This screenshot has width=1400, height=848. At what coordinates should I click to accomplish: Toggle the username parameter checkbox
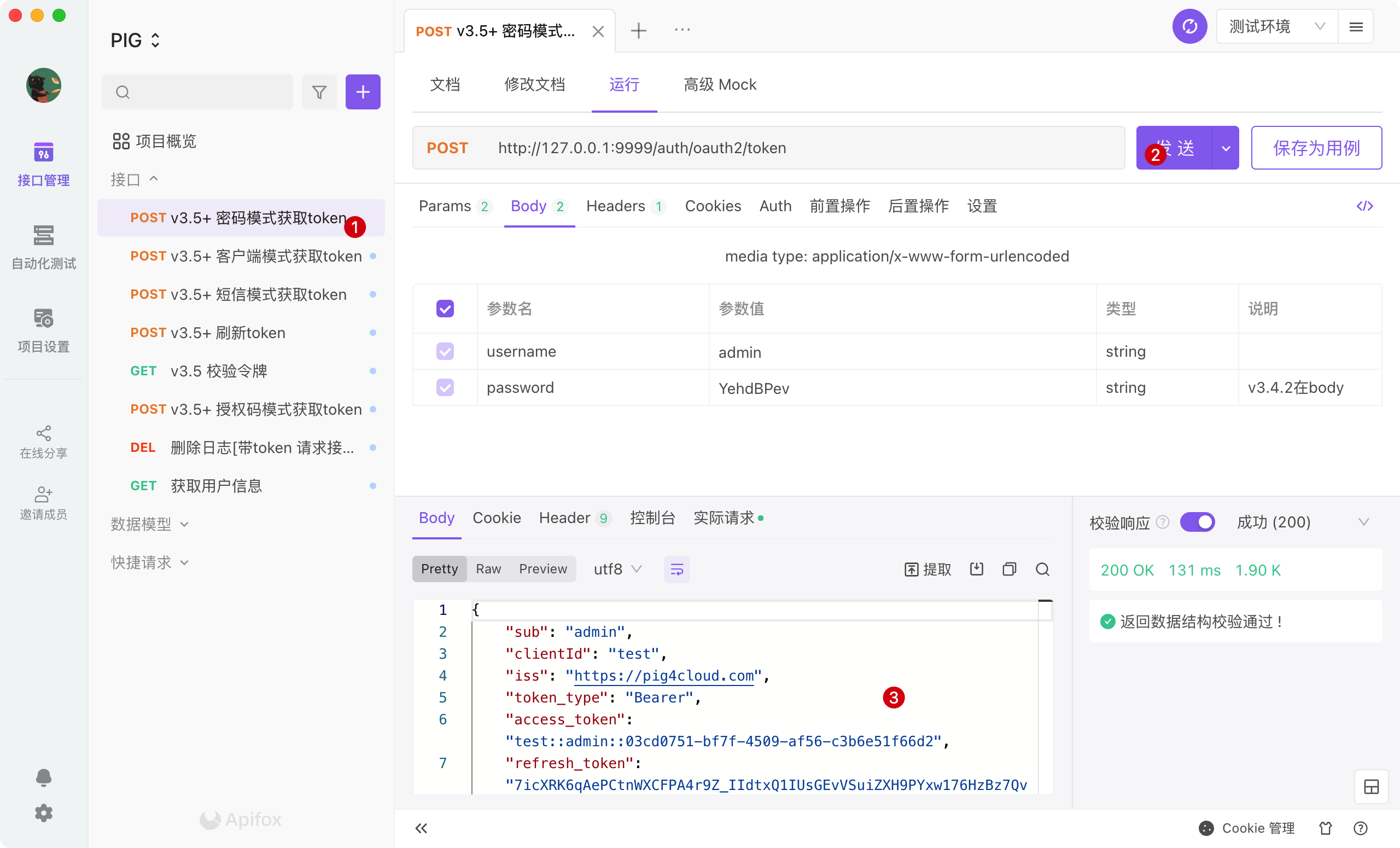click(x=445, y=351)
